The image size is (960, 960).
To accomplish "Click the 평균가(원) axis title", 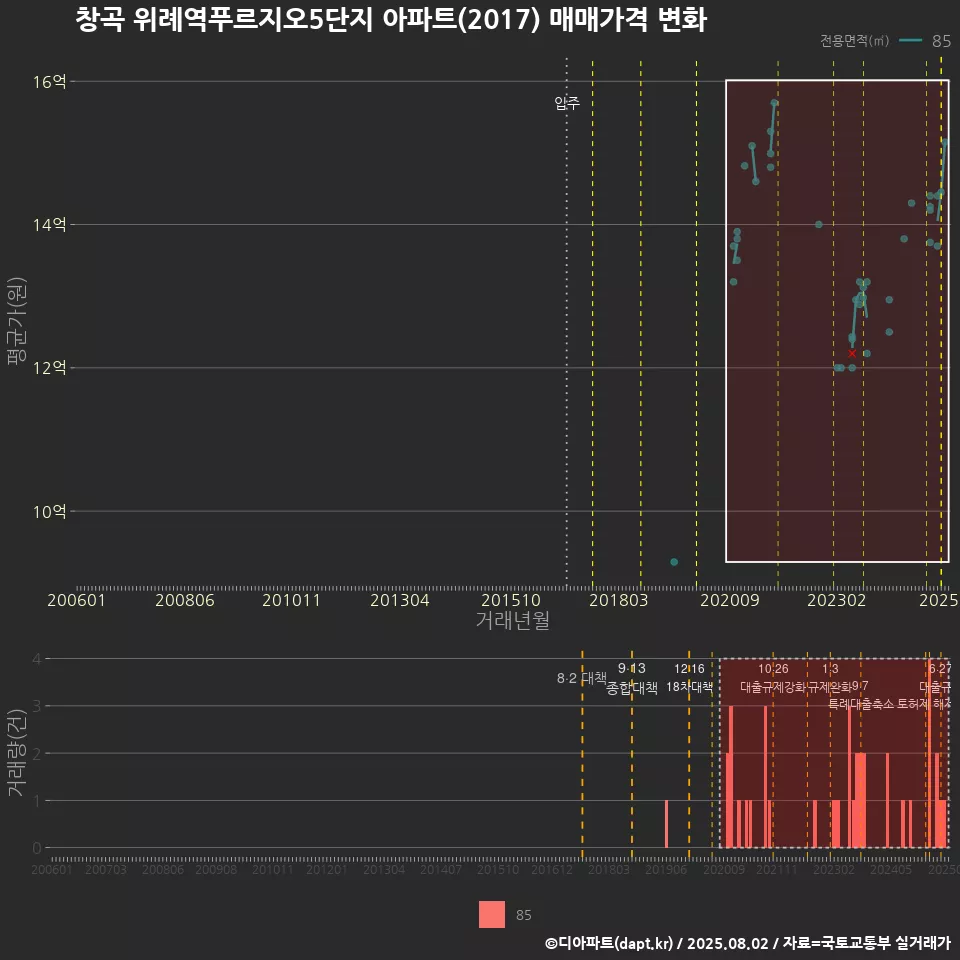I will tap(17, 321).
